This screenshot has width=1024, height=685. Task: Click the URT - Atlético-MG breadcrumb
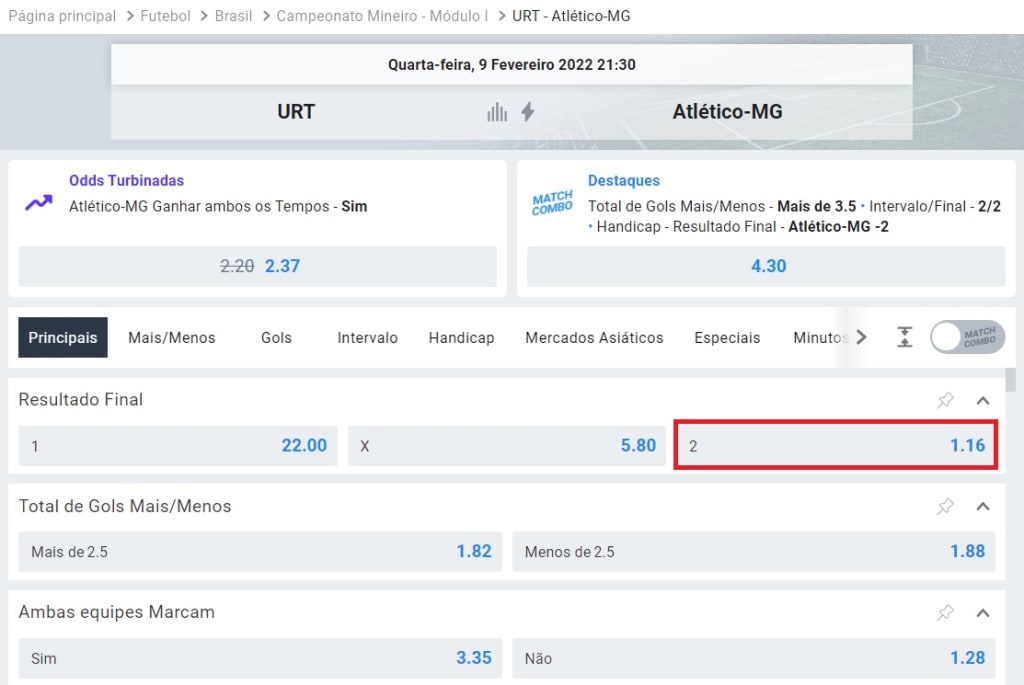[571, 16]
